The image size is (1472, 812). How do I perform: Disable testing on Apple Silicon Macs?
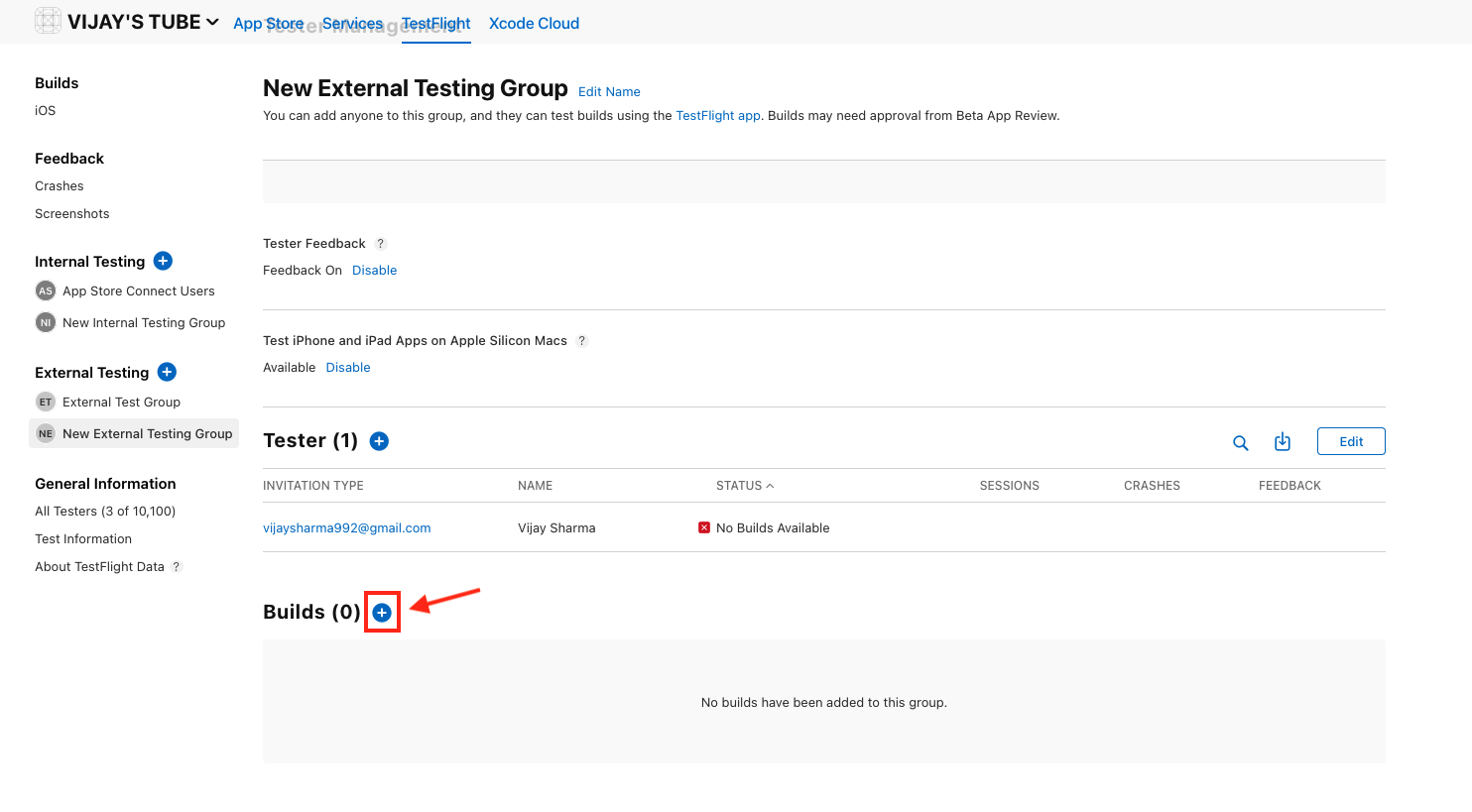(x=348, y=367)
